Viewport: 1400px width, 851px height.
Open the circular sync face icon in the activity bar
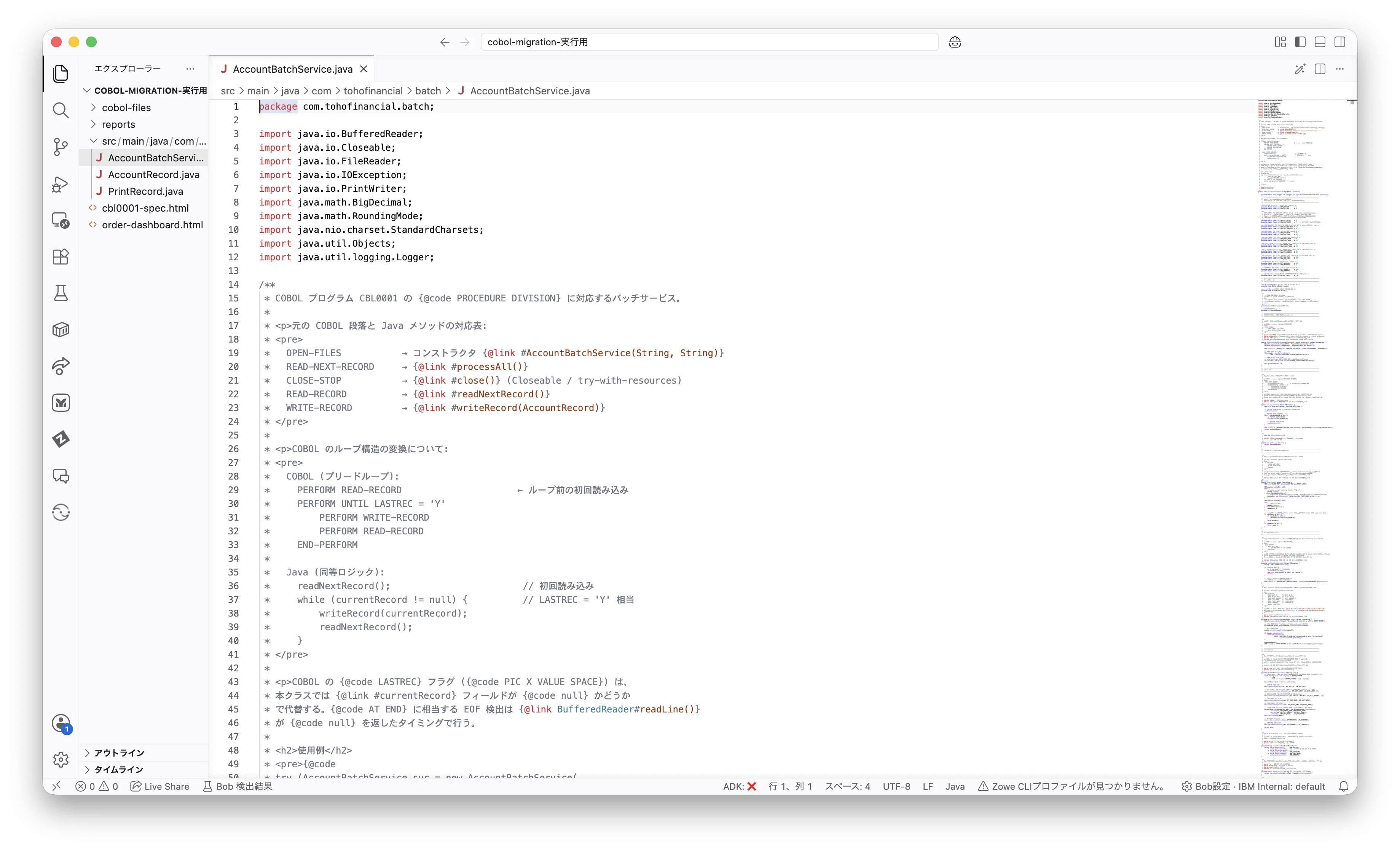pos(61,512)
